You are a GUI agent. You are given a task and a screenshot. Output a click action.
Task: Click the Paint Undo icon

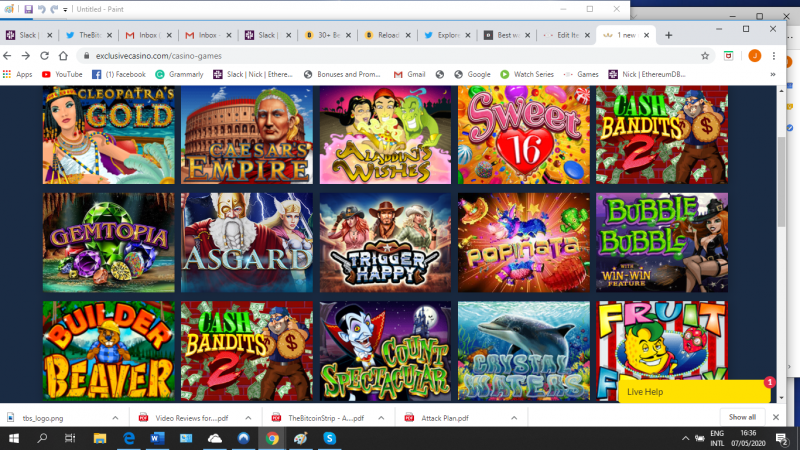(x=42, y=9)
